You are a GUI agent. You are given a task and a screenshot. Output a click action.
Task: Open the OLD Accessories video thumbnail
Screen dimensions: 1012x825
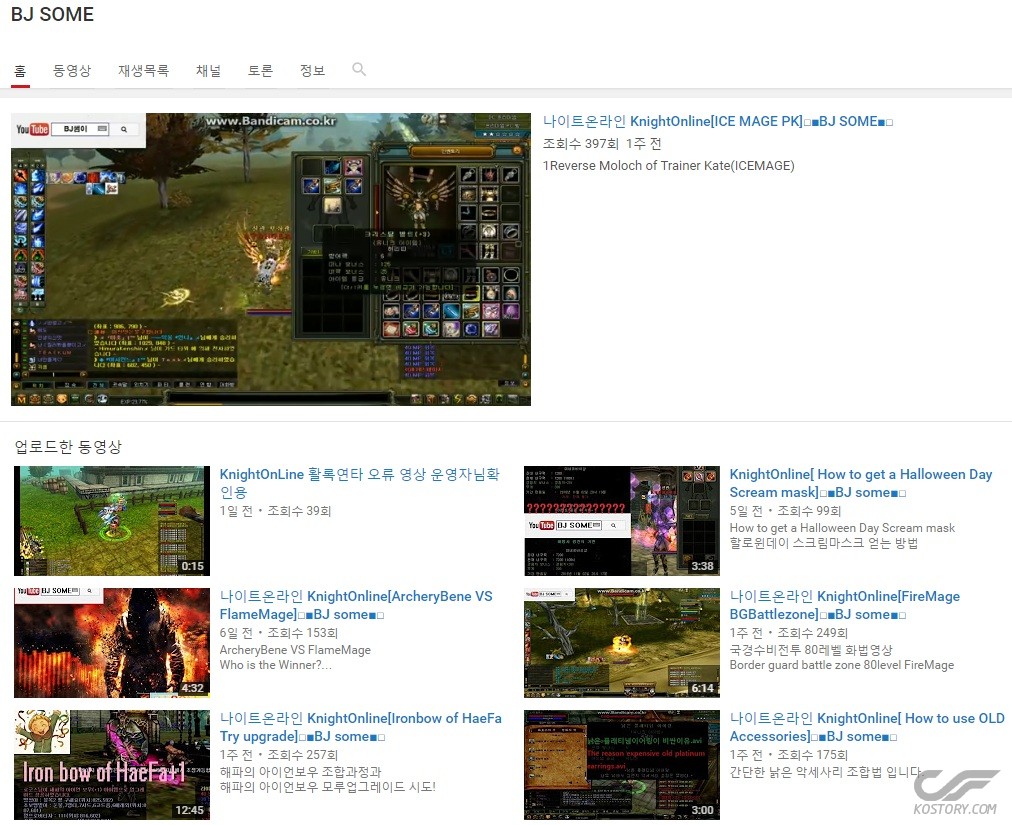[622, 764]
